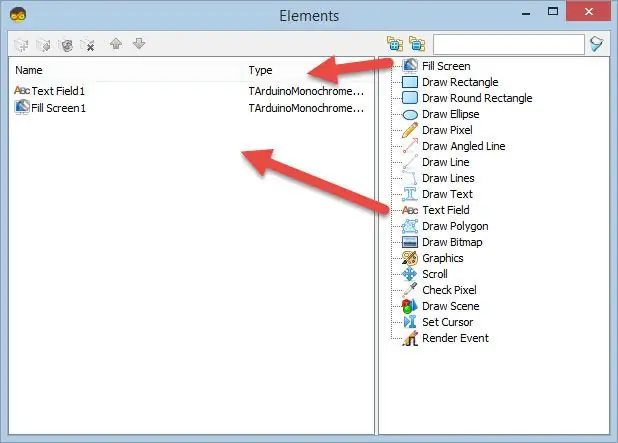The image size is (618, 443).
Task: Click the Draw Text icon
Action: 410,194
